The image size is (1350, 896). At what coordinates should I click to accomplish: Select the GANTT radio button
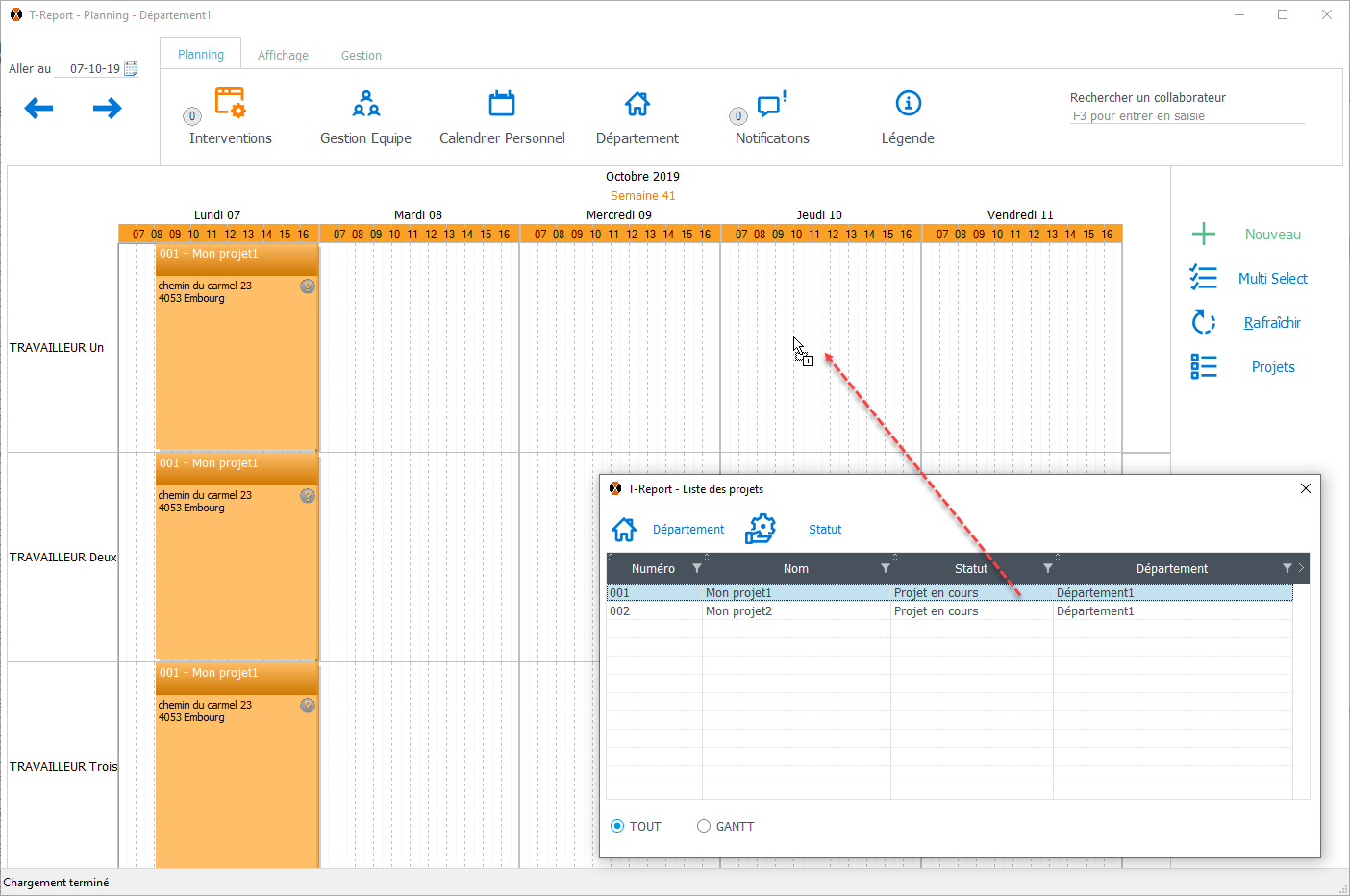[x=704, y=826]
